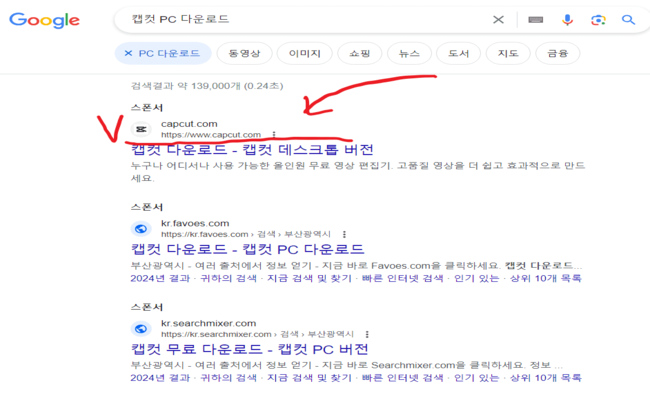Switch to the 쇼핑 tab

coord(360,53)
